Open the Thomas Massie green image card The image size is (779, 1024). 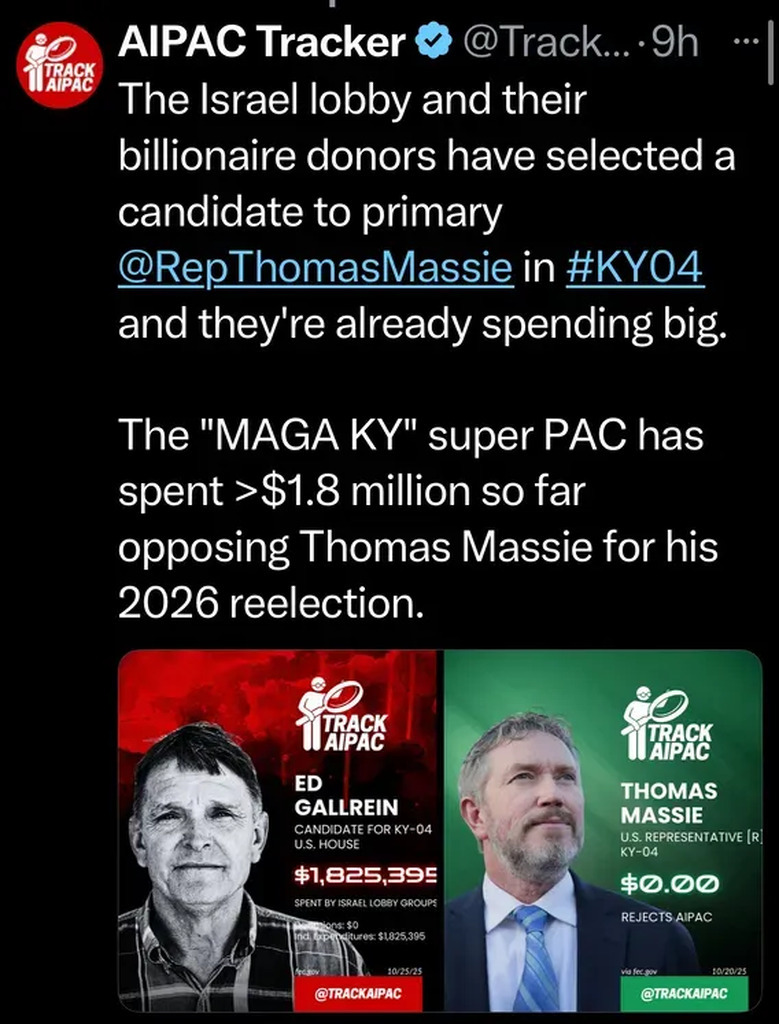[x=602, y=830]
